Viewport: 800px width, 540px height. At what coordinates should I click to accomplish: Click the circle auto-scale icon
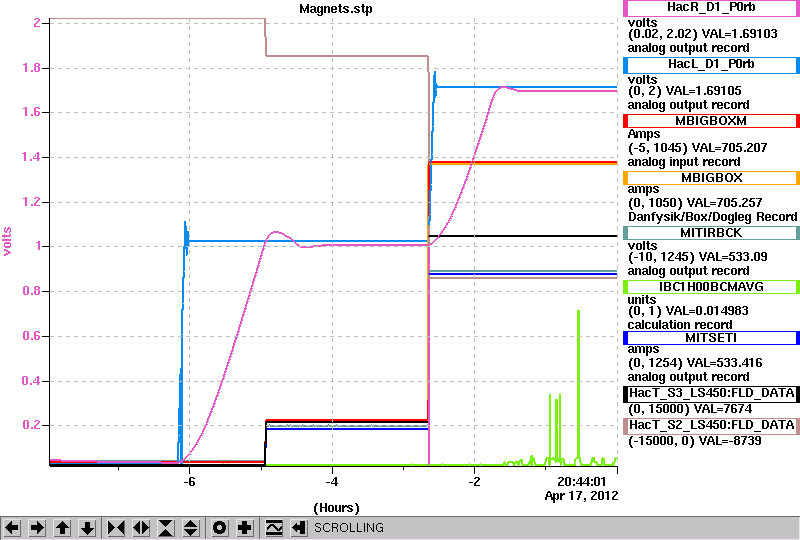coord(219,528)
